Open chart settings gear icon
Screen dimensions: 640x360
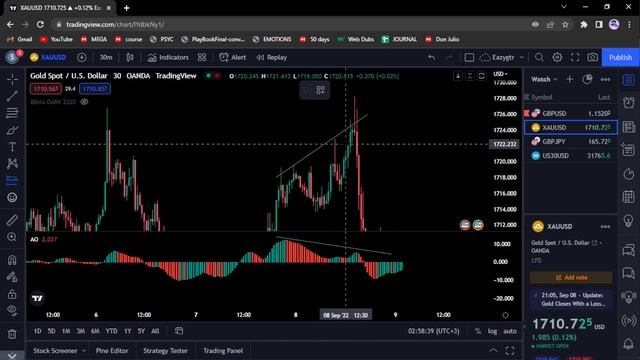click(x=557, y=58)
